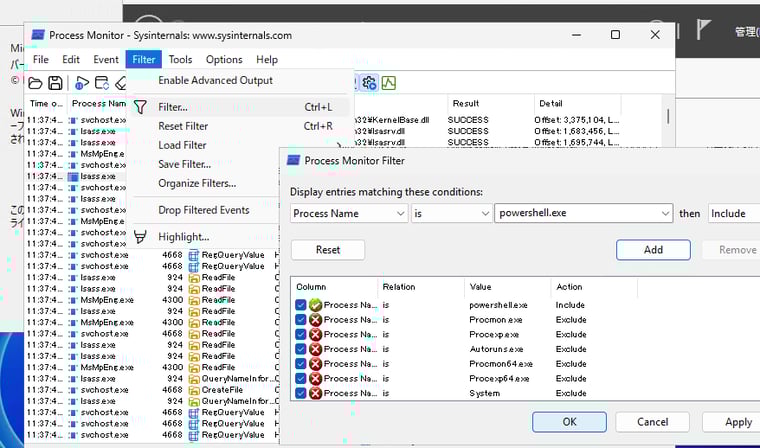Click the Show Profiling Events graph icon
The width and height of the screenshot is (760, 448).
pos(389,83)
